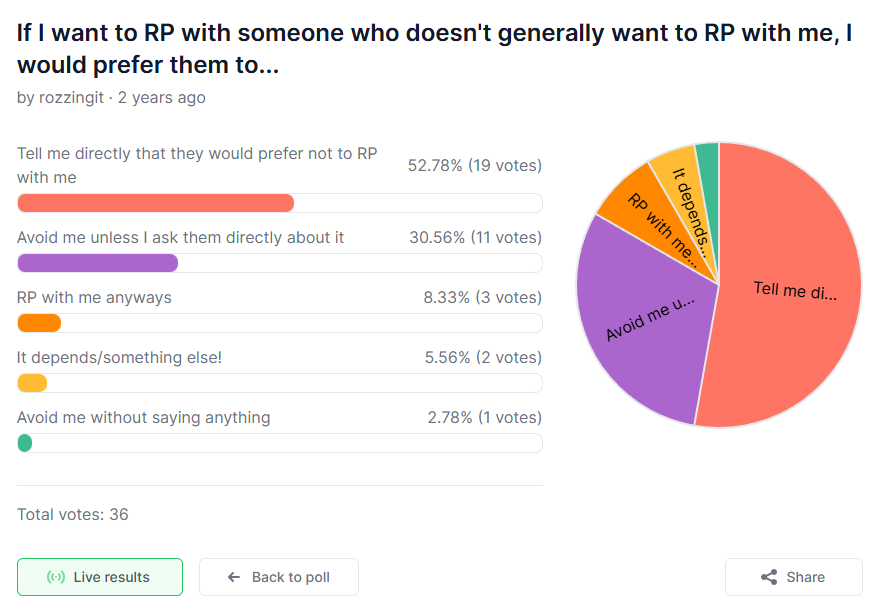The width and height of the screenshot is (884, 608).
Task: Click the Share network icon
Action: point(769,577)
